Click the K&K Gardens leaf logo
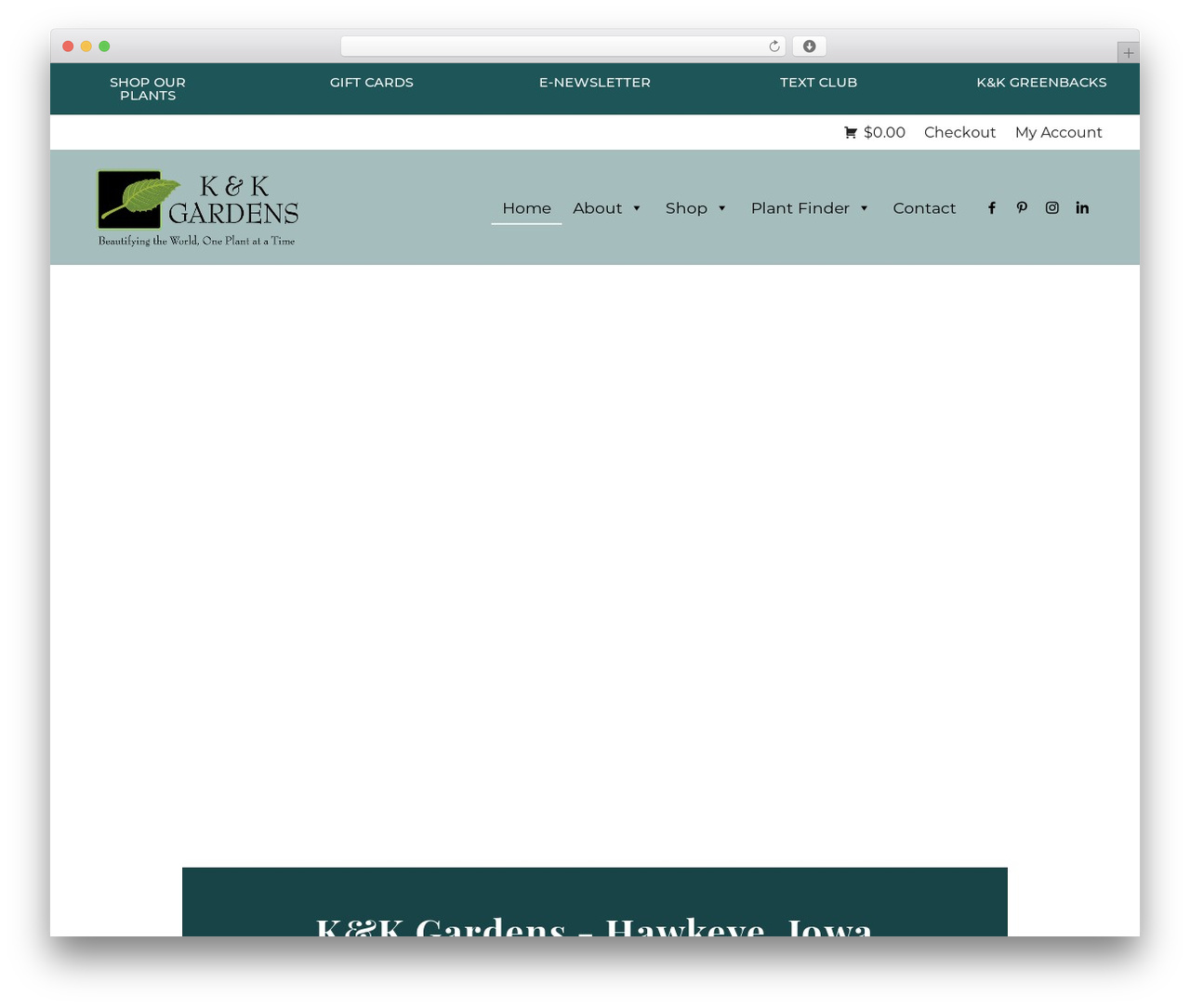The width and height of the screenshot is (1190, 1008). point(197,208)
